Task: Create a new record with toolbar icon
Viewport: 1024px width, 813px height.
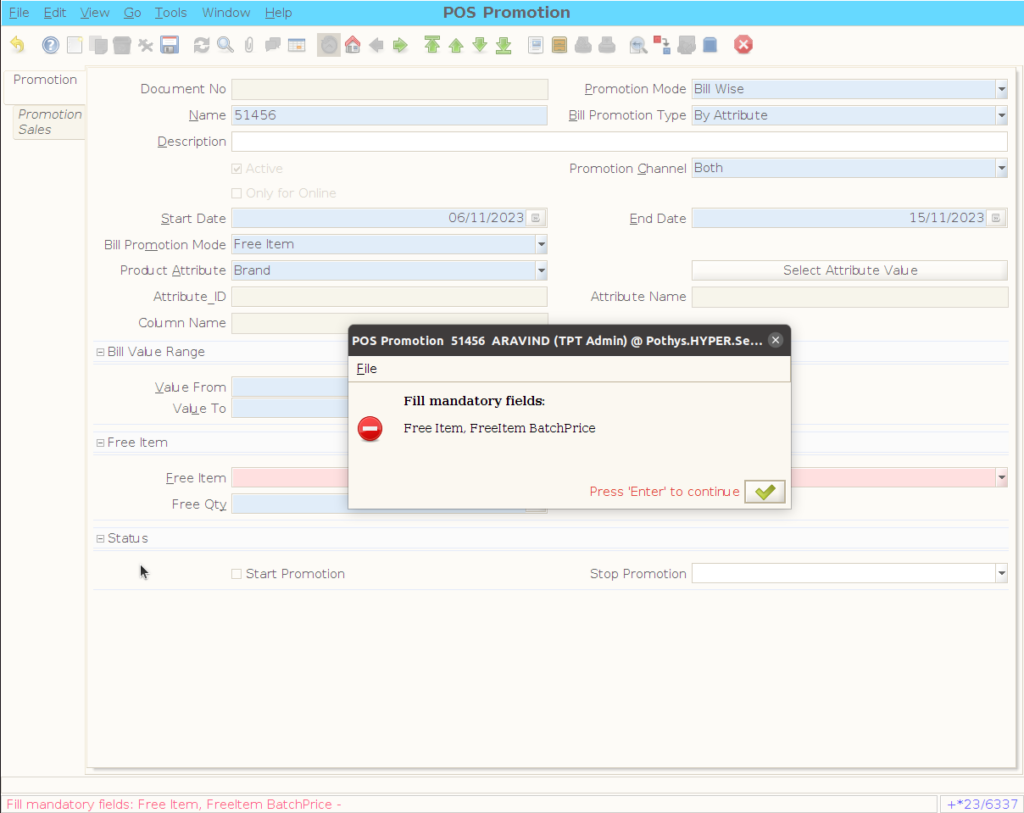Action: tap(74, 45)
